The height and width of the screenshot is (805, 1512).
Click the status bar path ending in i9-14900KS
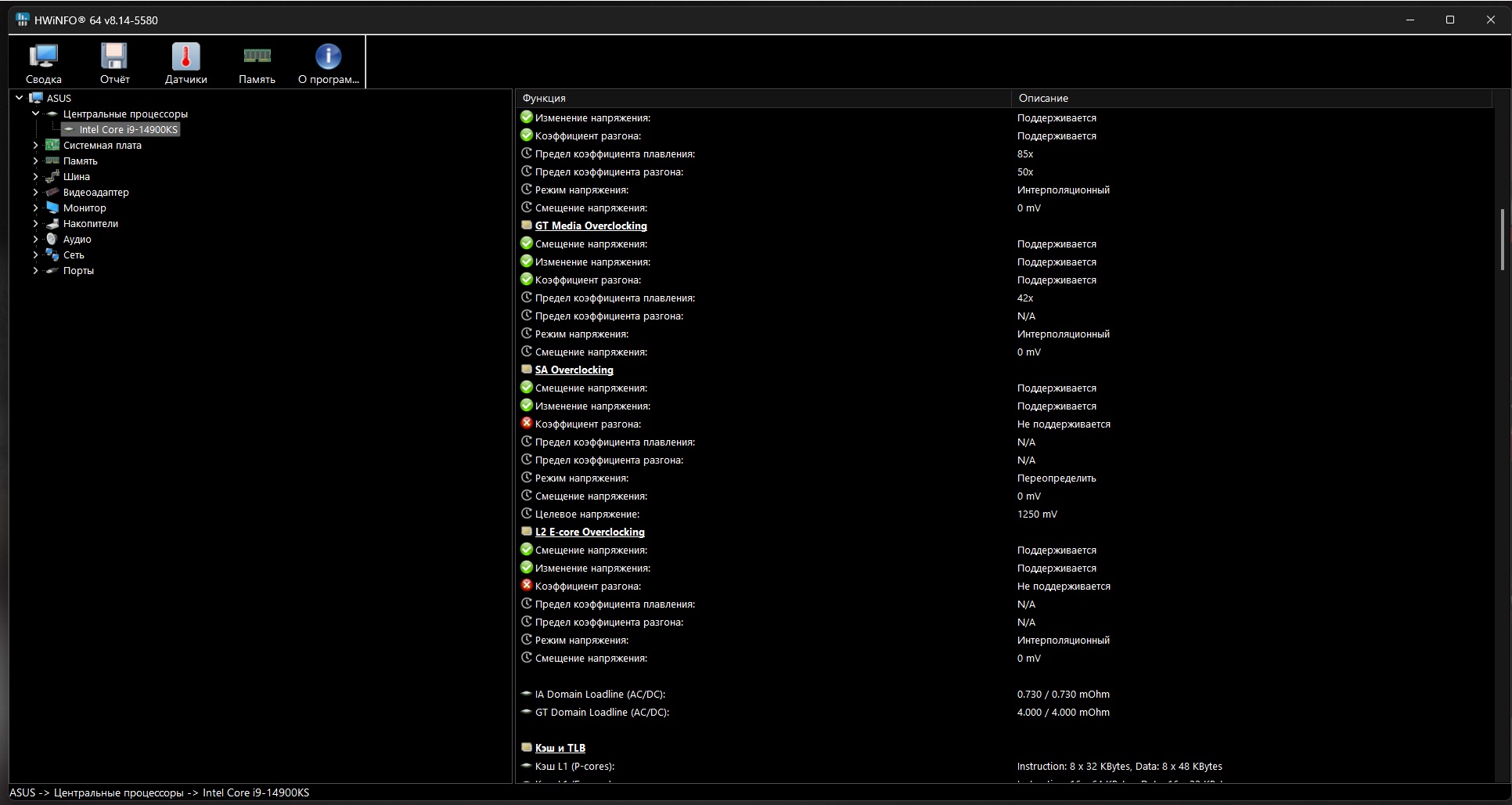coord(160,792)
